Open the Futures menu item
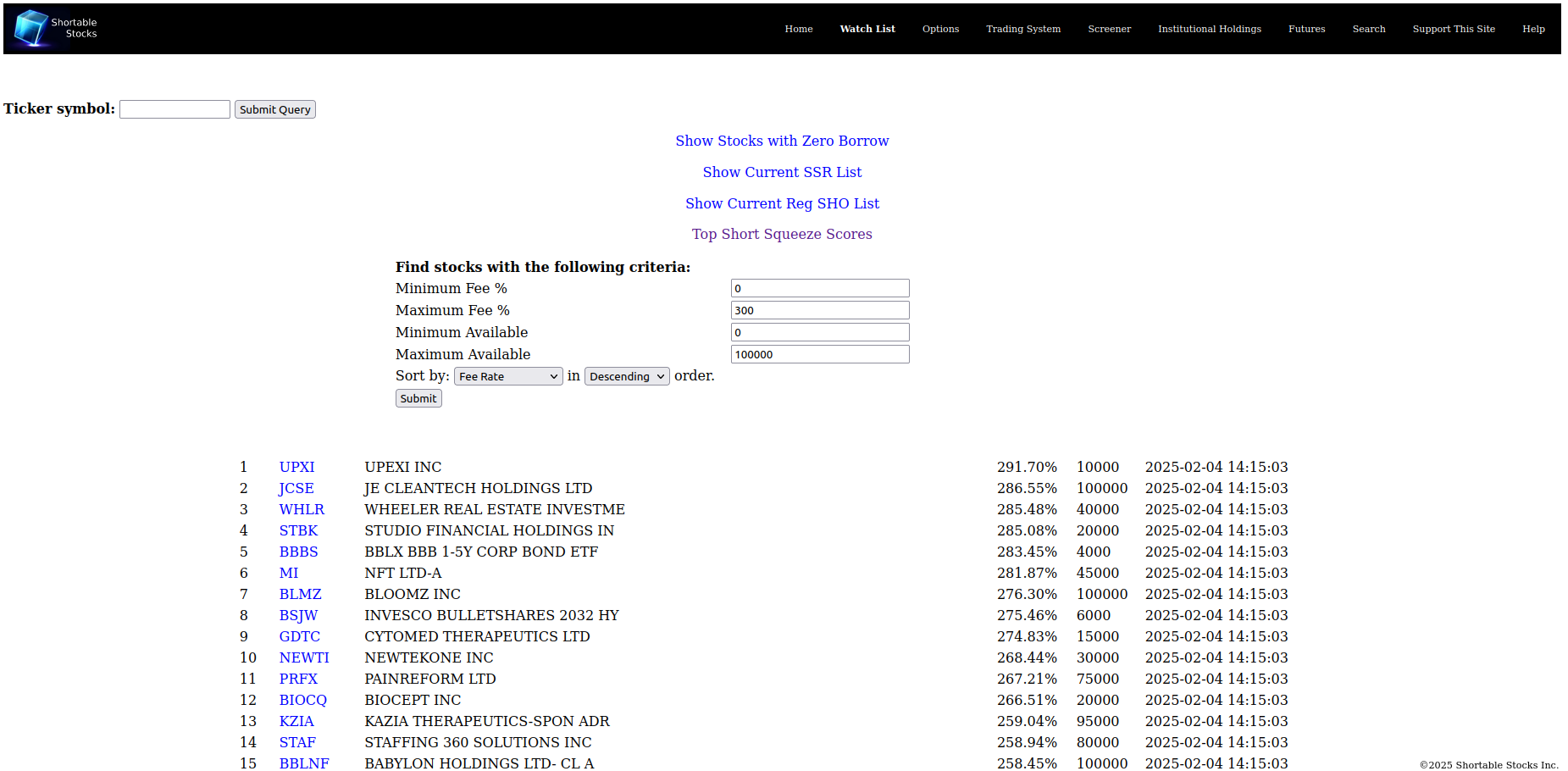Screen dimensions: 1568x771 click(1306, 29)
